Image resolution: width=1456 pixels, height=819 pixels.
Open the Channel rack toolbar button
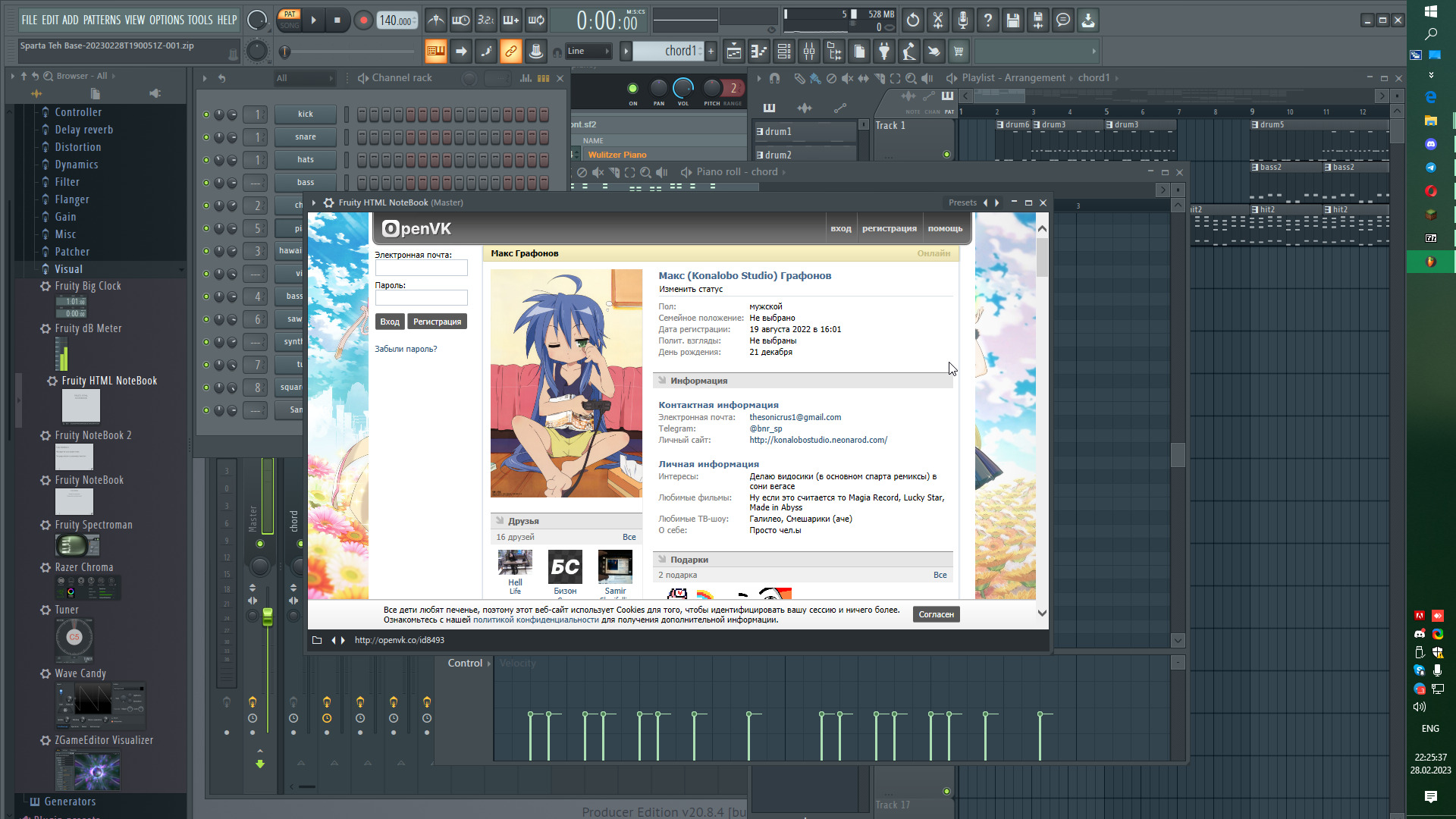(784, 52)
